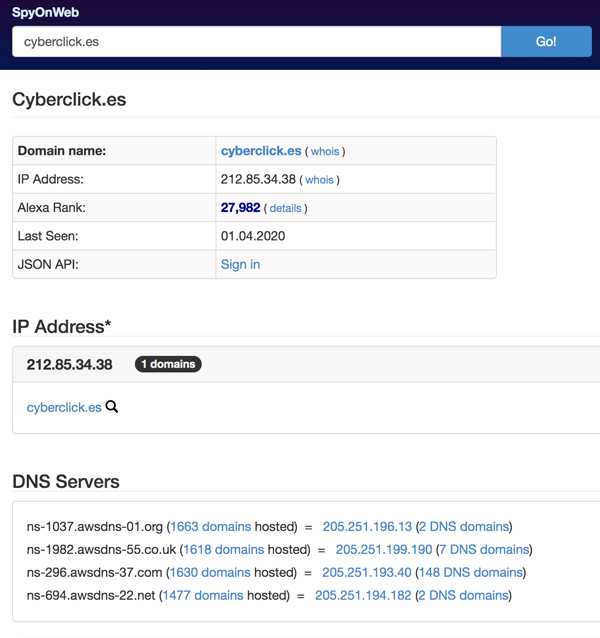600x638 pixels.
Task: Click the DNS Servers heading
Action: click(66, 481)
